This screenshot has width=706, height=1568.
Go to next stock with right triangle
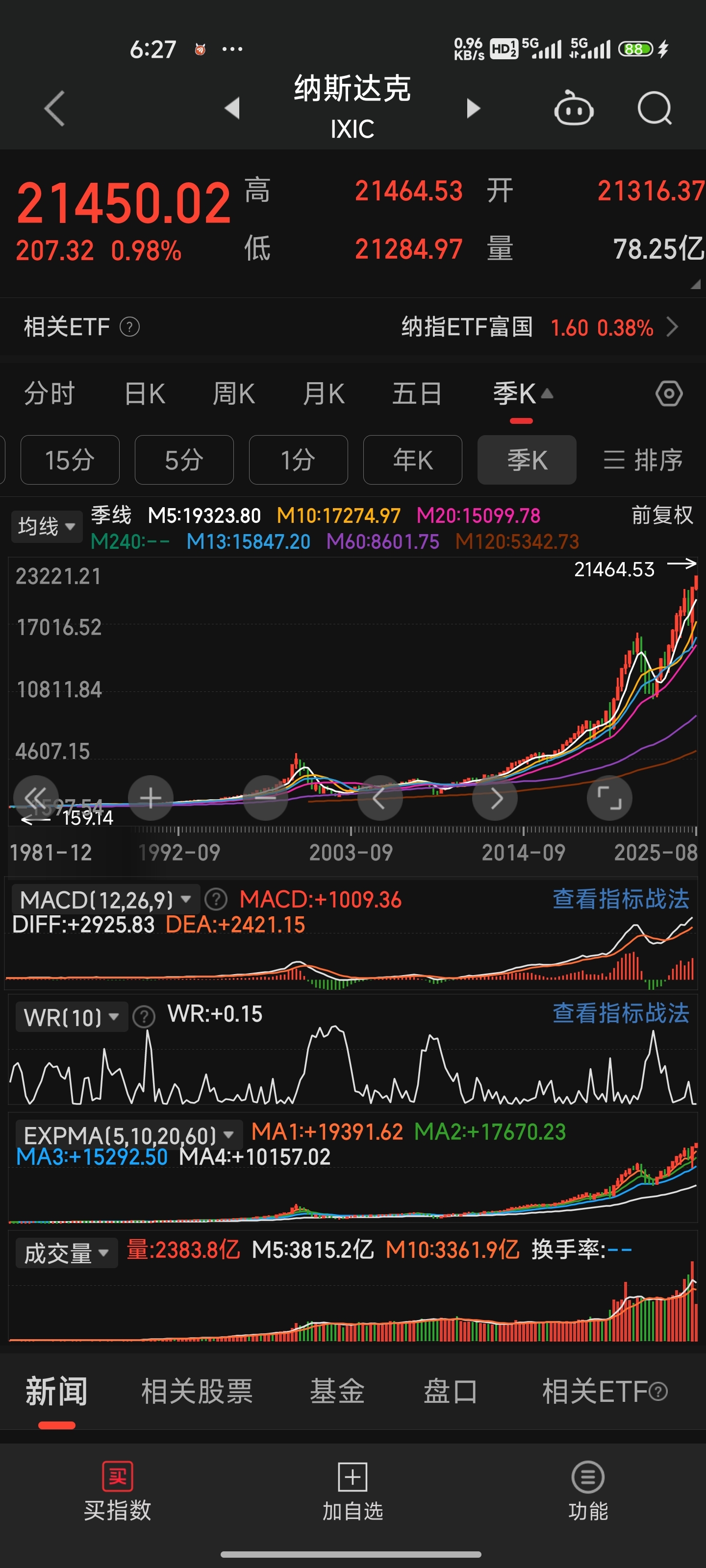(473, 108)
